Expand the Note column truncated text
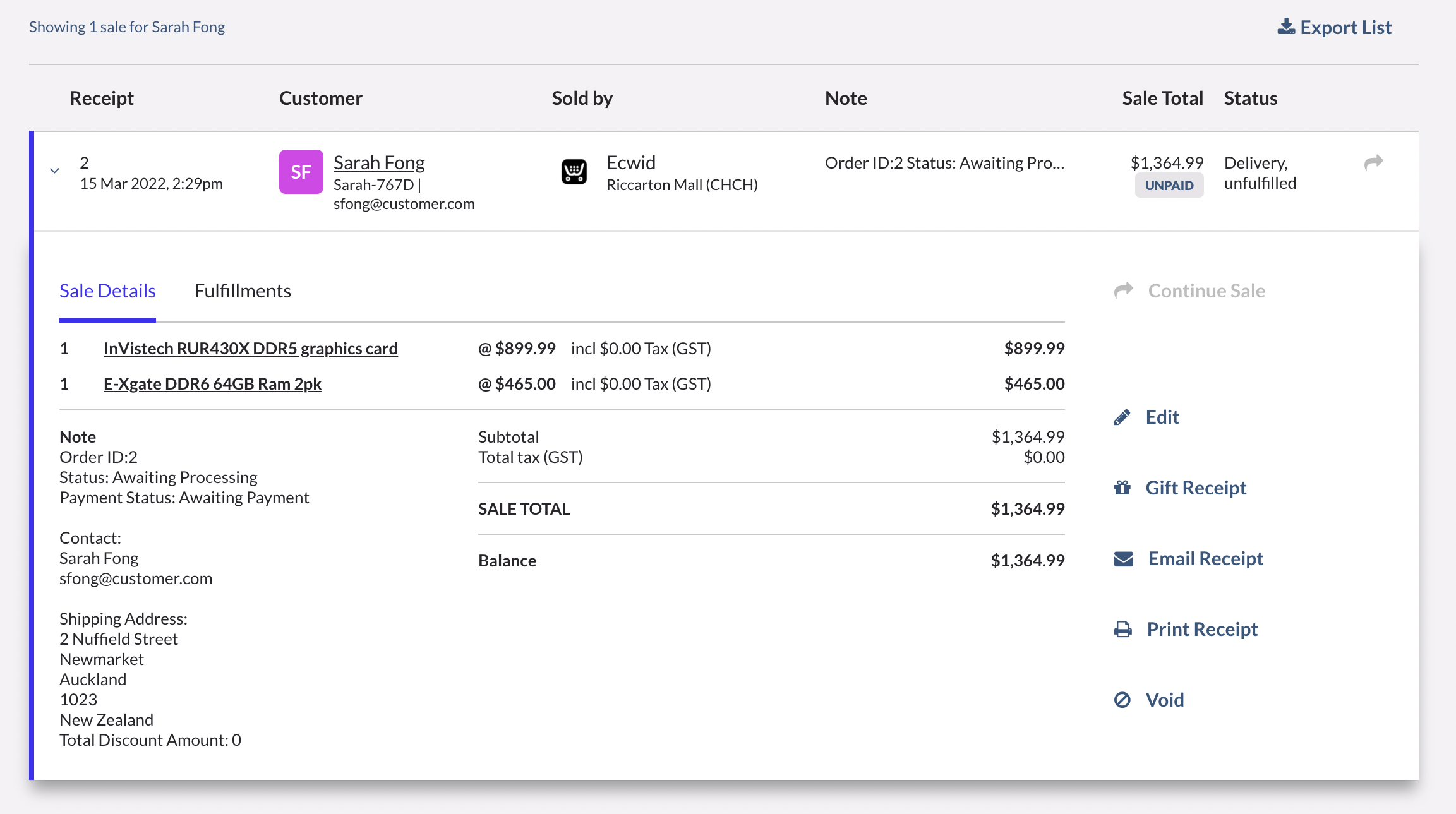 944,162
